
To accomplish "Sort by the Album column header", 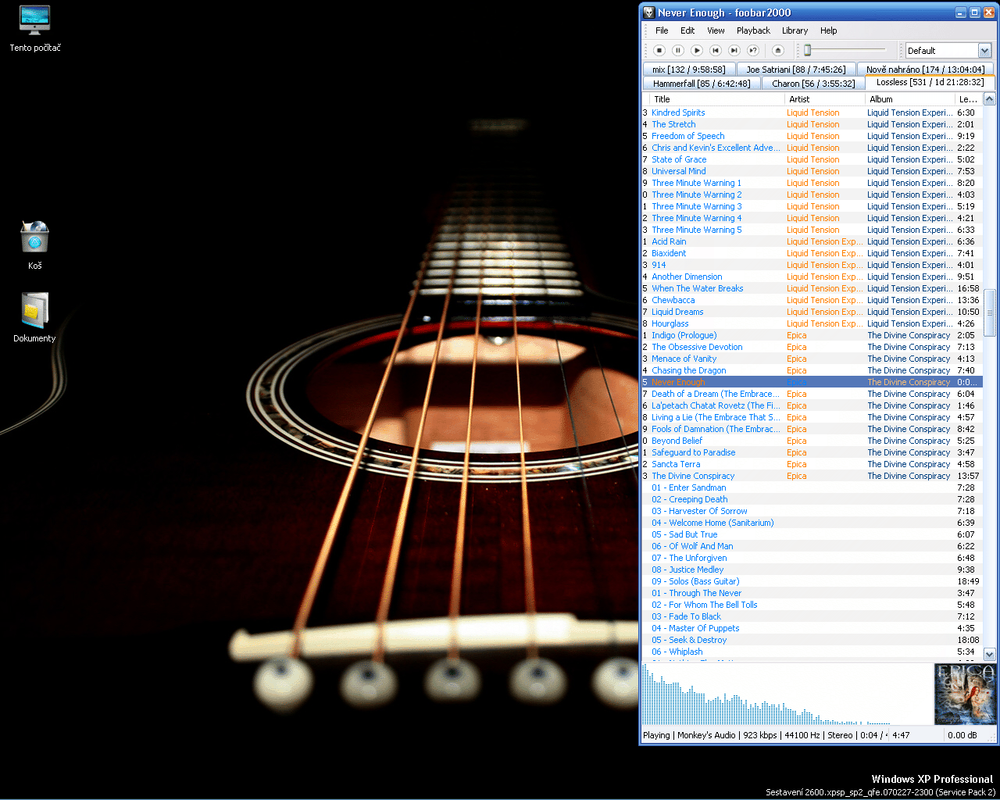I will 909,100.
